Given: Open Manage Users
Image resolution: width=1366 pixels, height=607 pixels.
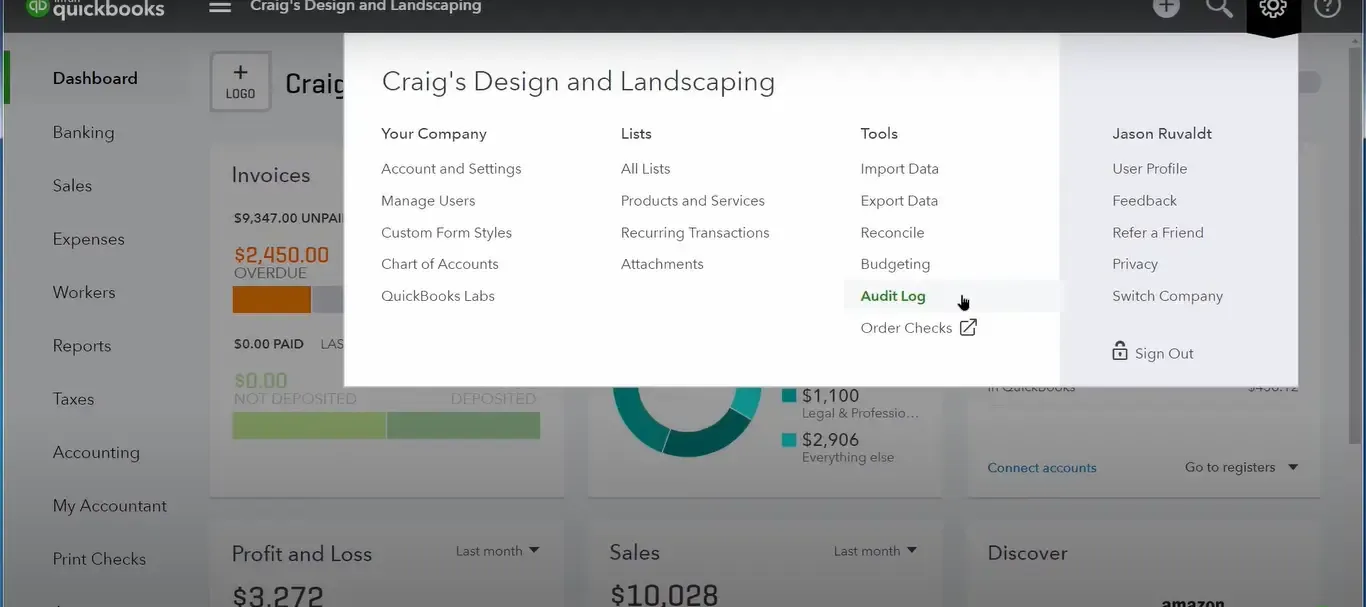Looking at the screenshot, I should [428, 201].
